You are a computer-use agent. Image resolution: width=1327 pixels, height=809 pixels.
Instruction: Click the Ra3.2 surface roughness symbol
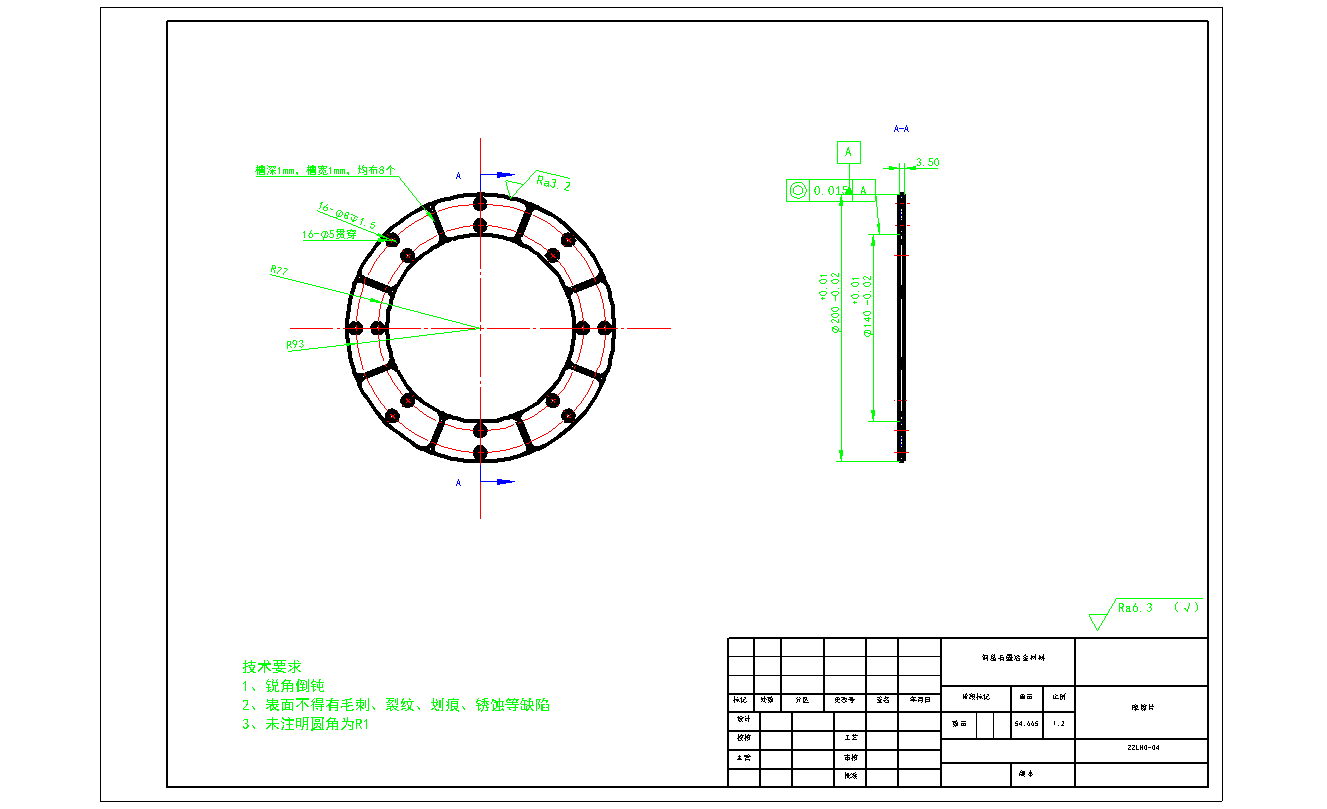tap(551, 182)
